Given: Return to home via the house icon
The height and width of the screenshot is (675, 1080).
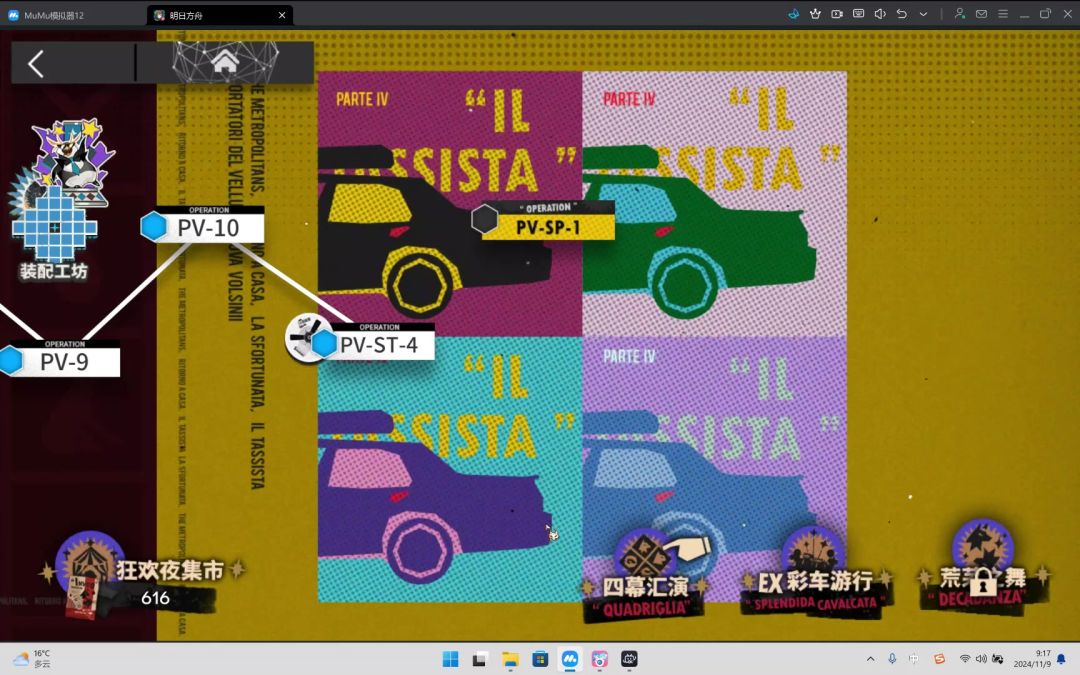Looking at the screenshot, I should [x=225, y=63].
